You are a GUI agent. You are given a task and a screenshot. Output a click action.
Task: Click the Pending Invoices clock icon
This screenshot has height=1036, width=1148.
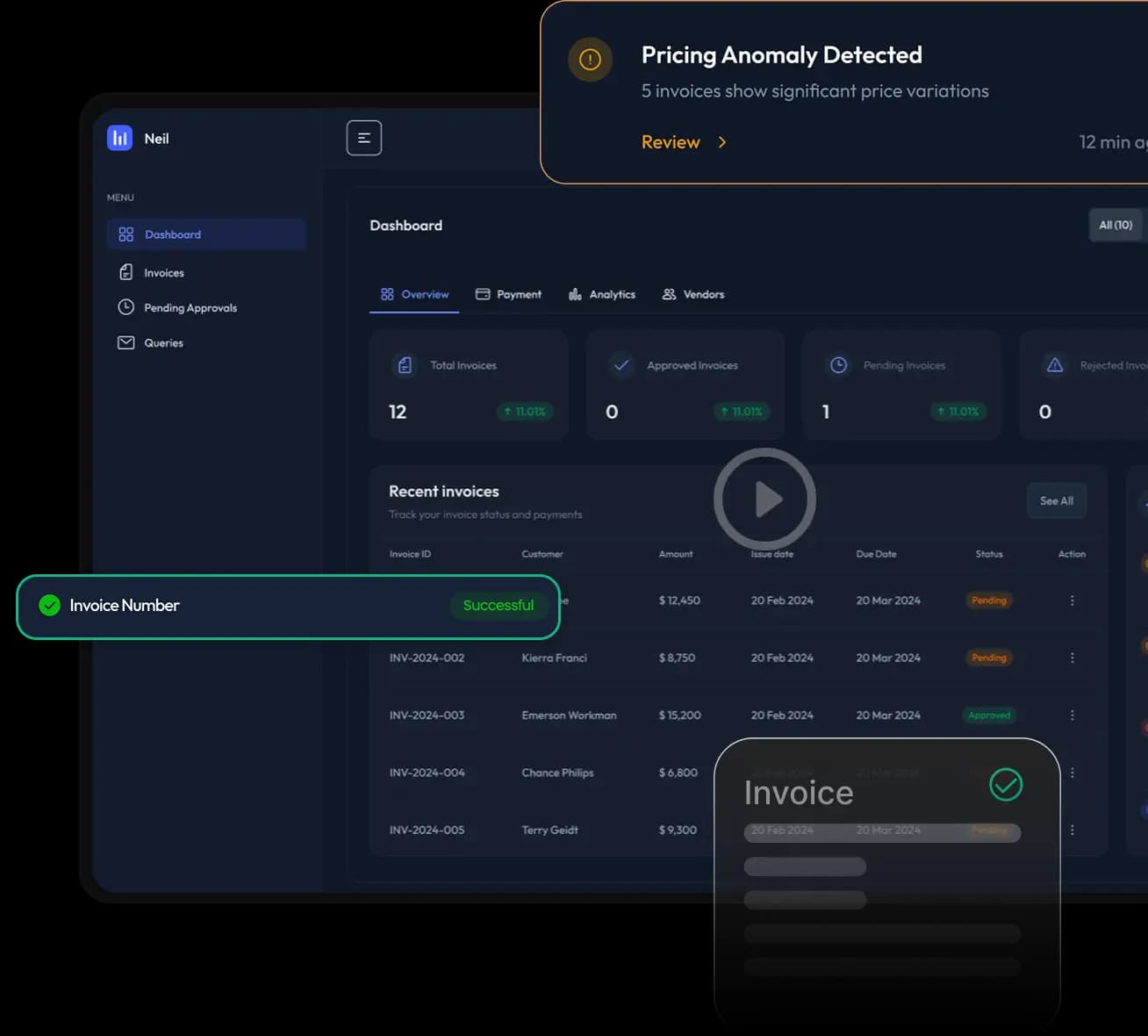(838, 364)
